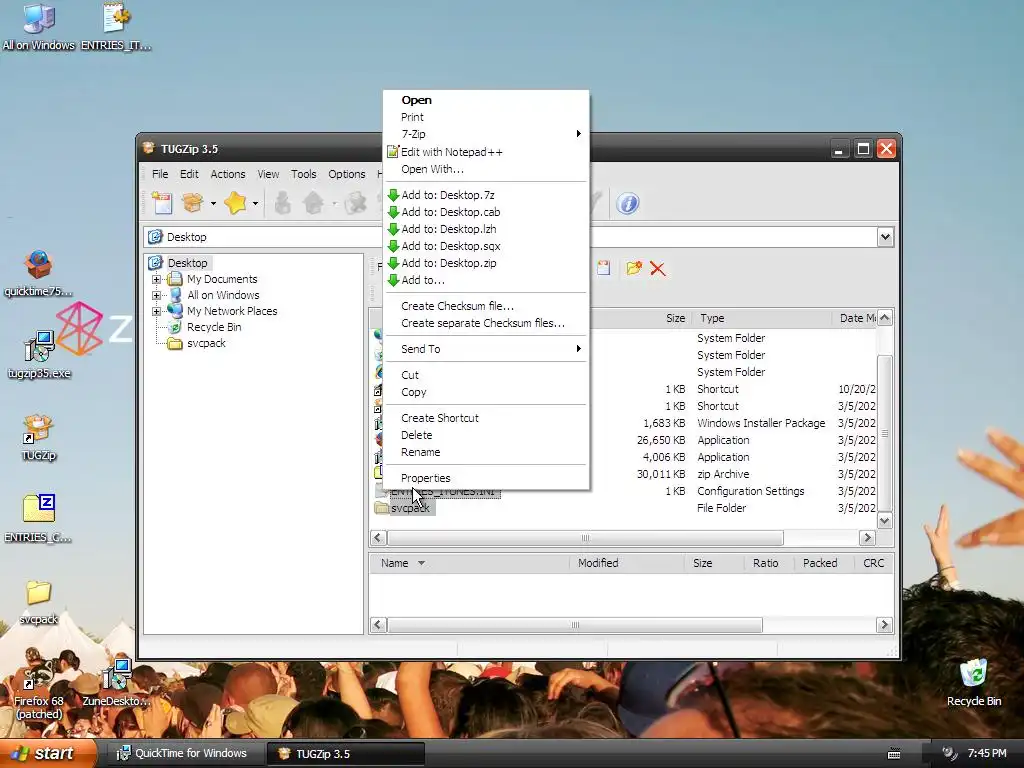Choose Rename in context menu
Screen dimensions: 1024x768
coord(487,453)
